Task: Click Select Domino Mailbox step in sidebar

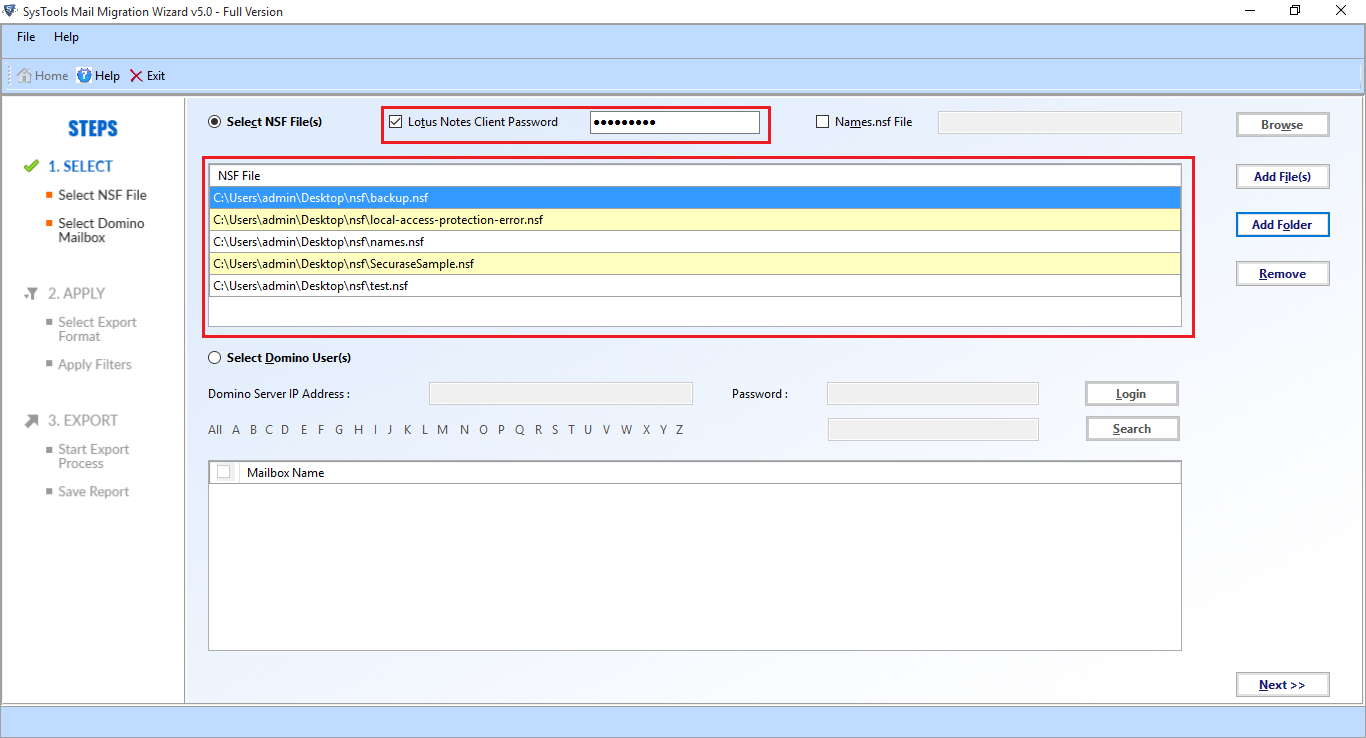Action: point(101,230)
